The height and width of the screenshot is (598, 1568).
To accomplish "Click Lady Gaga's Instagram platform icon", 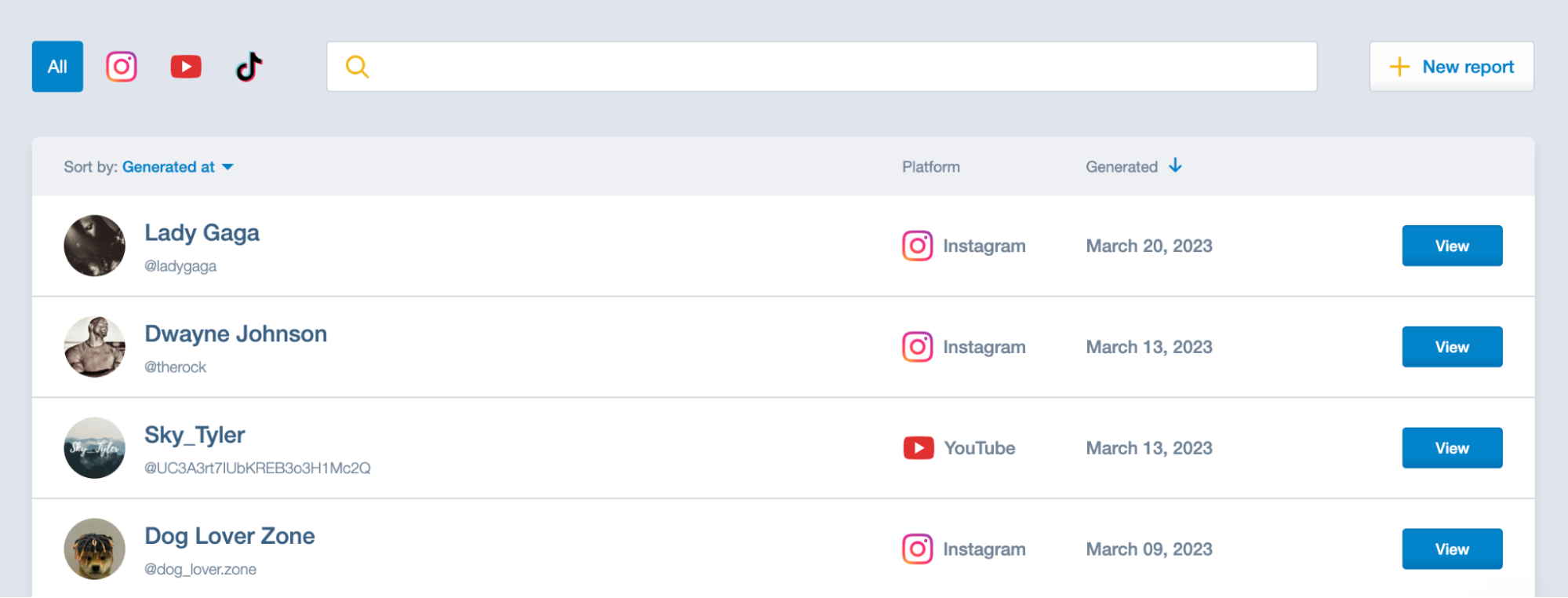I will [917, 246].
